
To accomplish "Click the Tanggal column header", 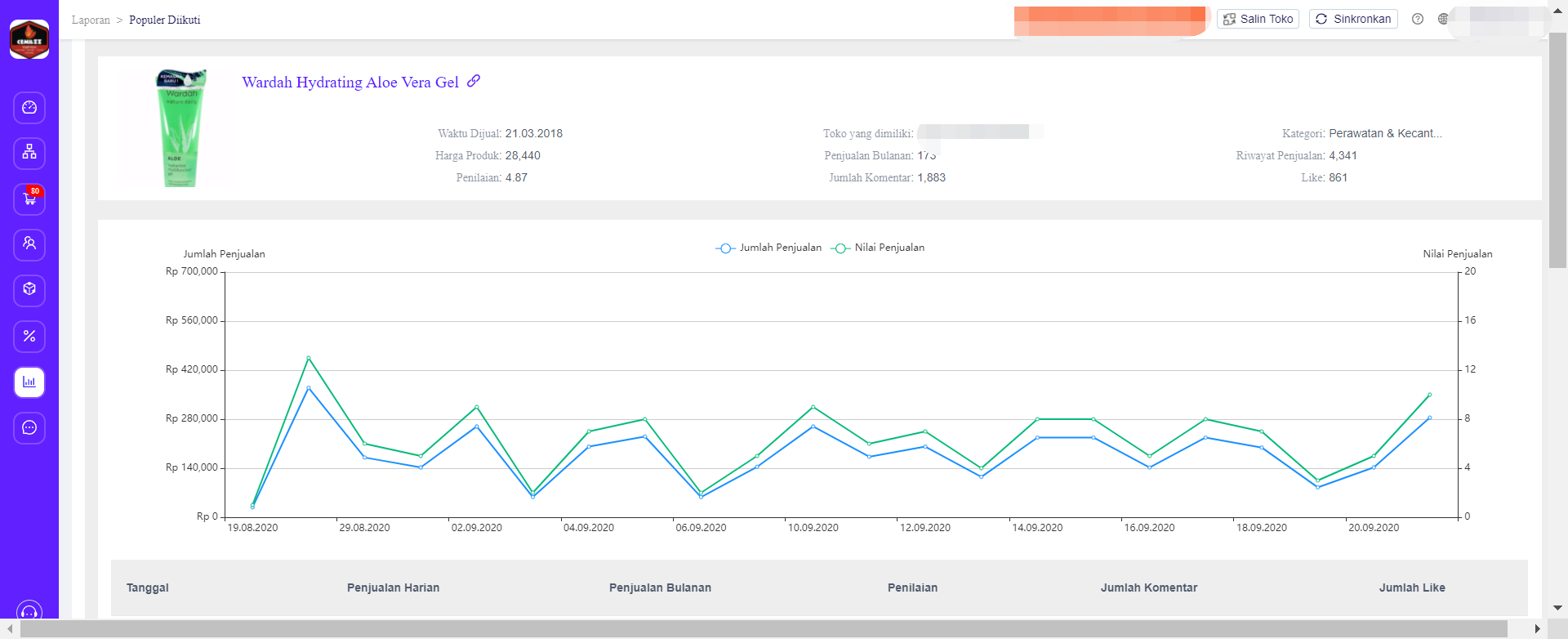I will (x=148, y=588).
